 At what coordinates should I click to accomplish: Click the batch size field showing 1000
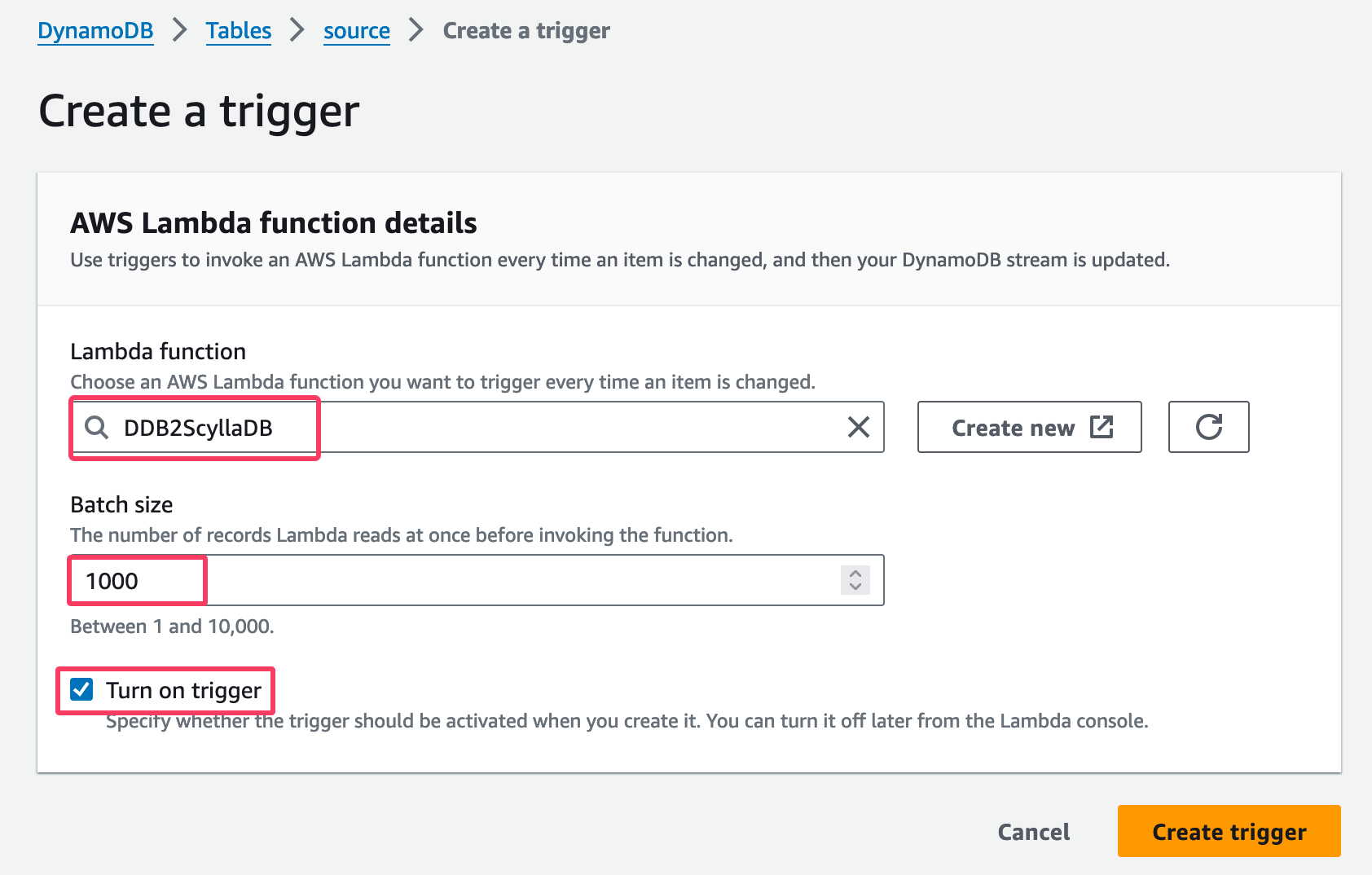pyautogui.click(x=326, y=580)
